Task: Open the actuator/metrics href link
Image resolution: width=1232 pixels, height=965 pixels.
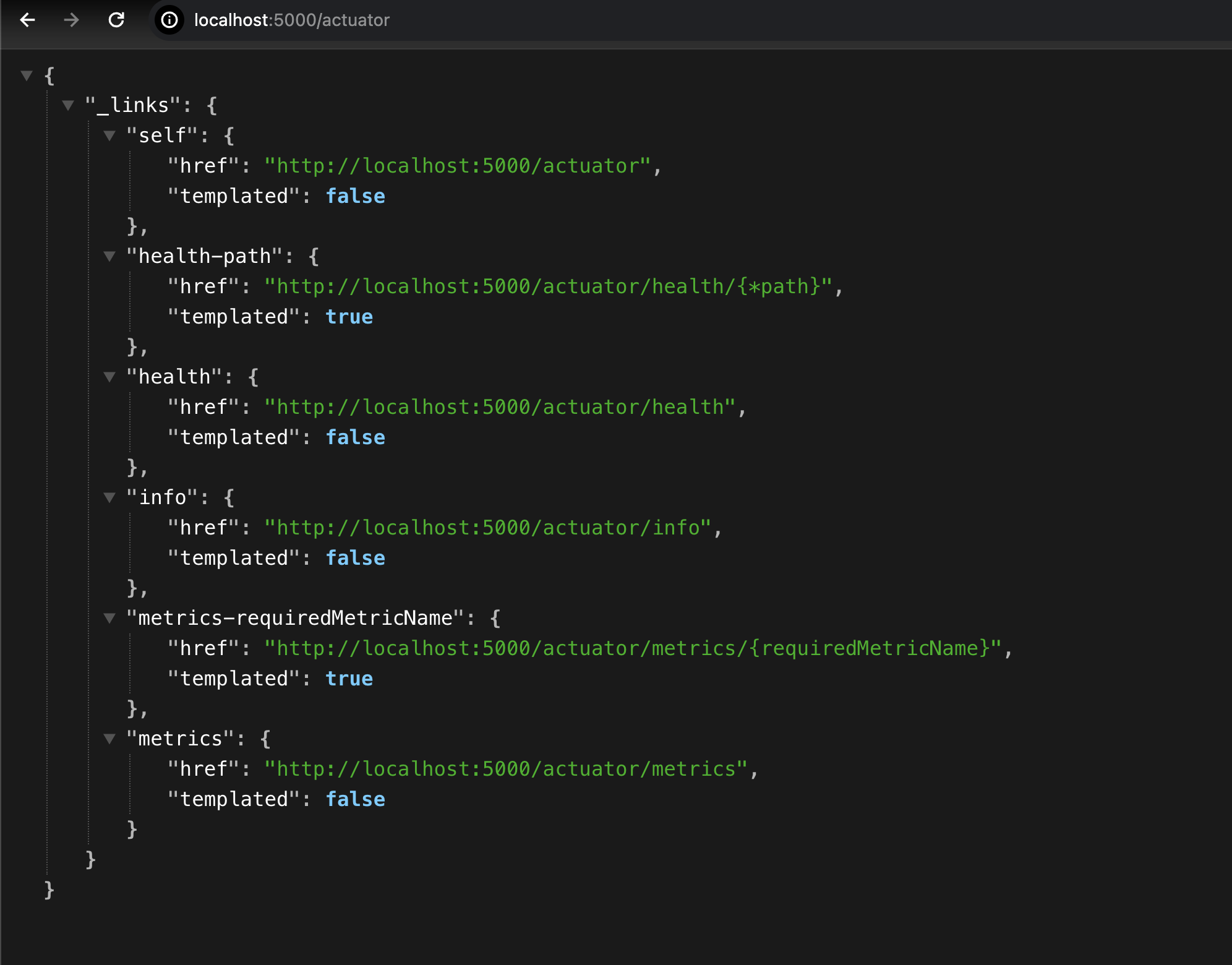Action: (x=506, y=769)
